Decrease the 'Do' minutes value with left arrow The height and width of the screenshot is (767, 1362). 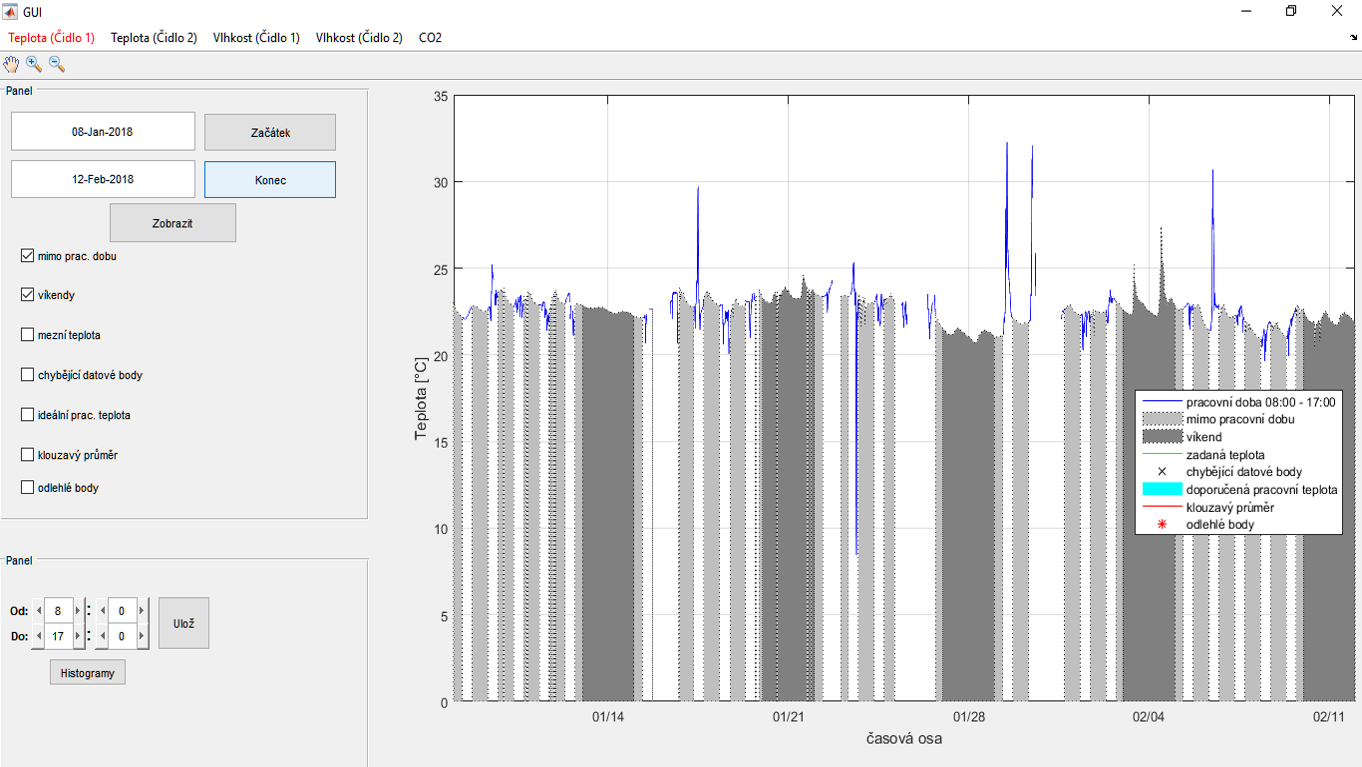(x=103, y=636)
